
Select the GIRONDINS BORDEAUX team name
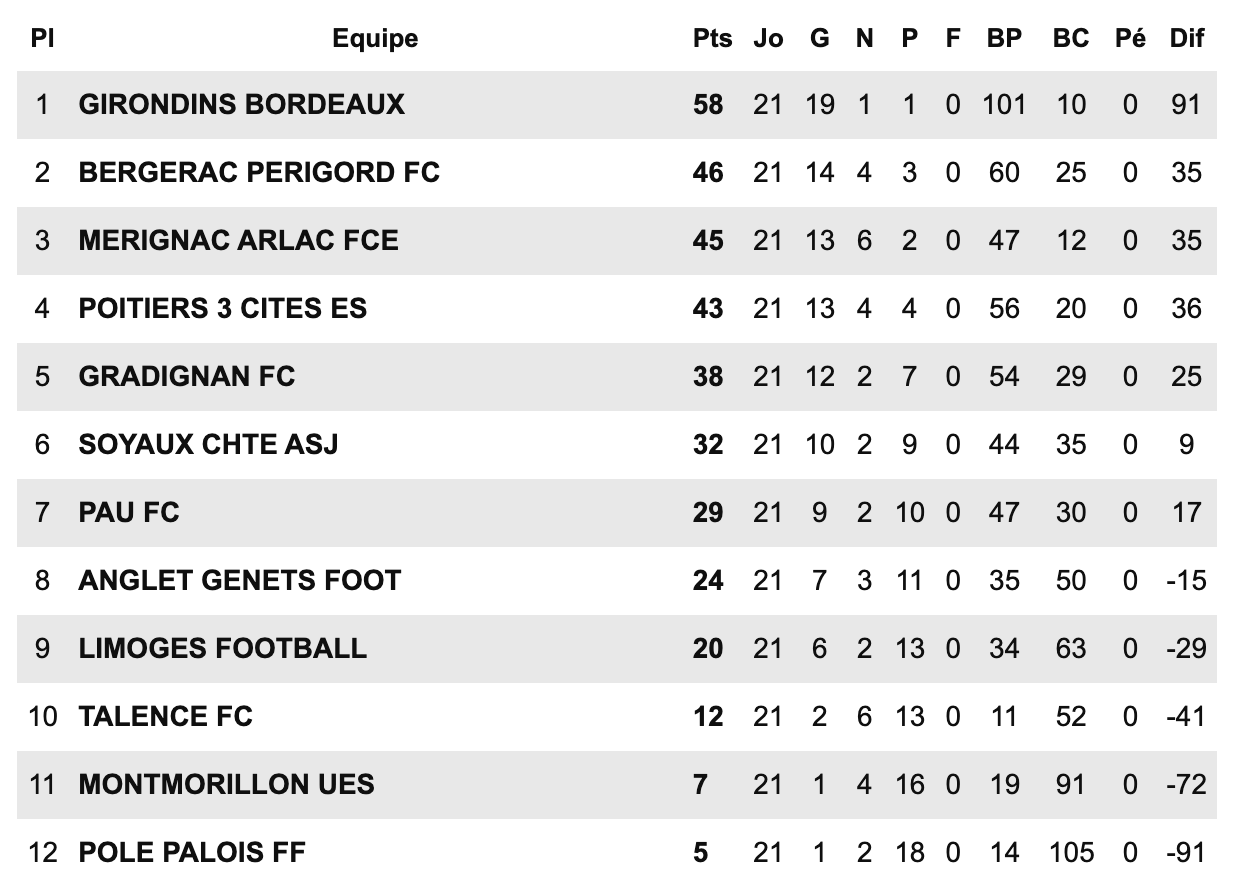pyautogui.click(x=241, y=104)
